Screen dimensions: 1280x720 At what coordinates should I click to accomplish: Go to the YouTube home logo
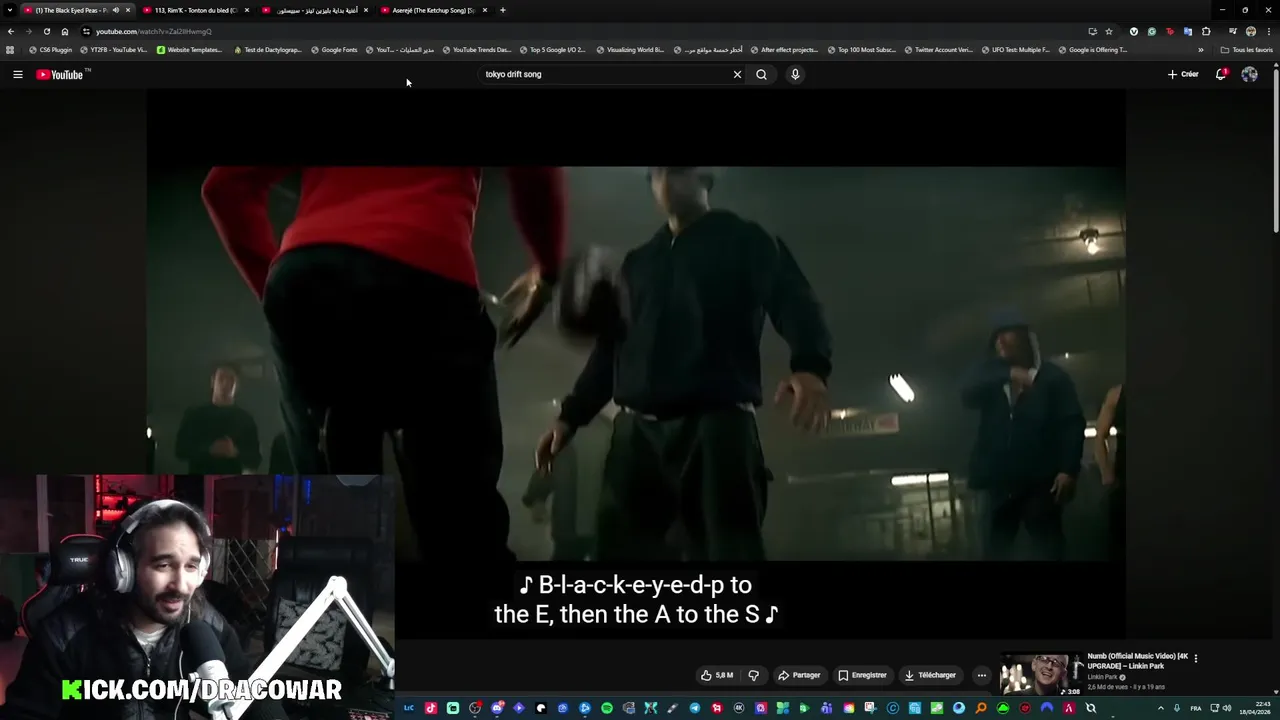(63, 74)
